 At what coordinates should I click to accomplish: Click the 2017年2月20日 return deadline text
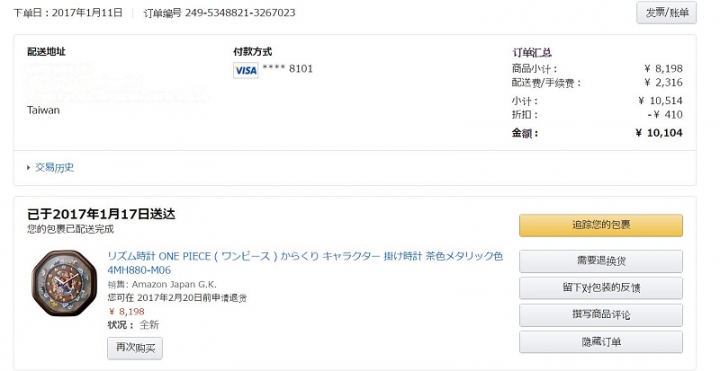173,298
